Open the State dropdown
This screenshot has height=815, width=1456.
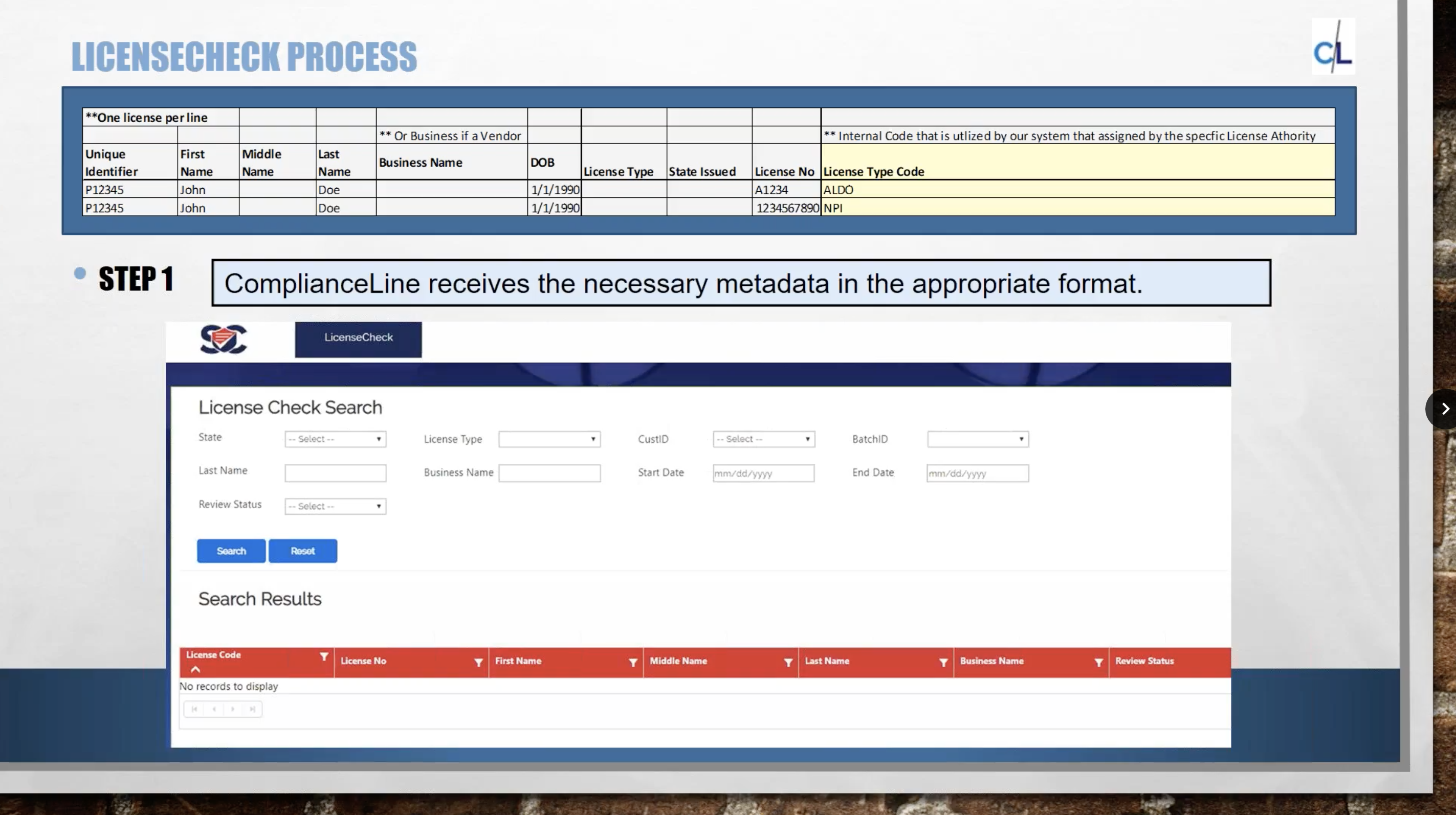coord(335,439)
